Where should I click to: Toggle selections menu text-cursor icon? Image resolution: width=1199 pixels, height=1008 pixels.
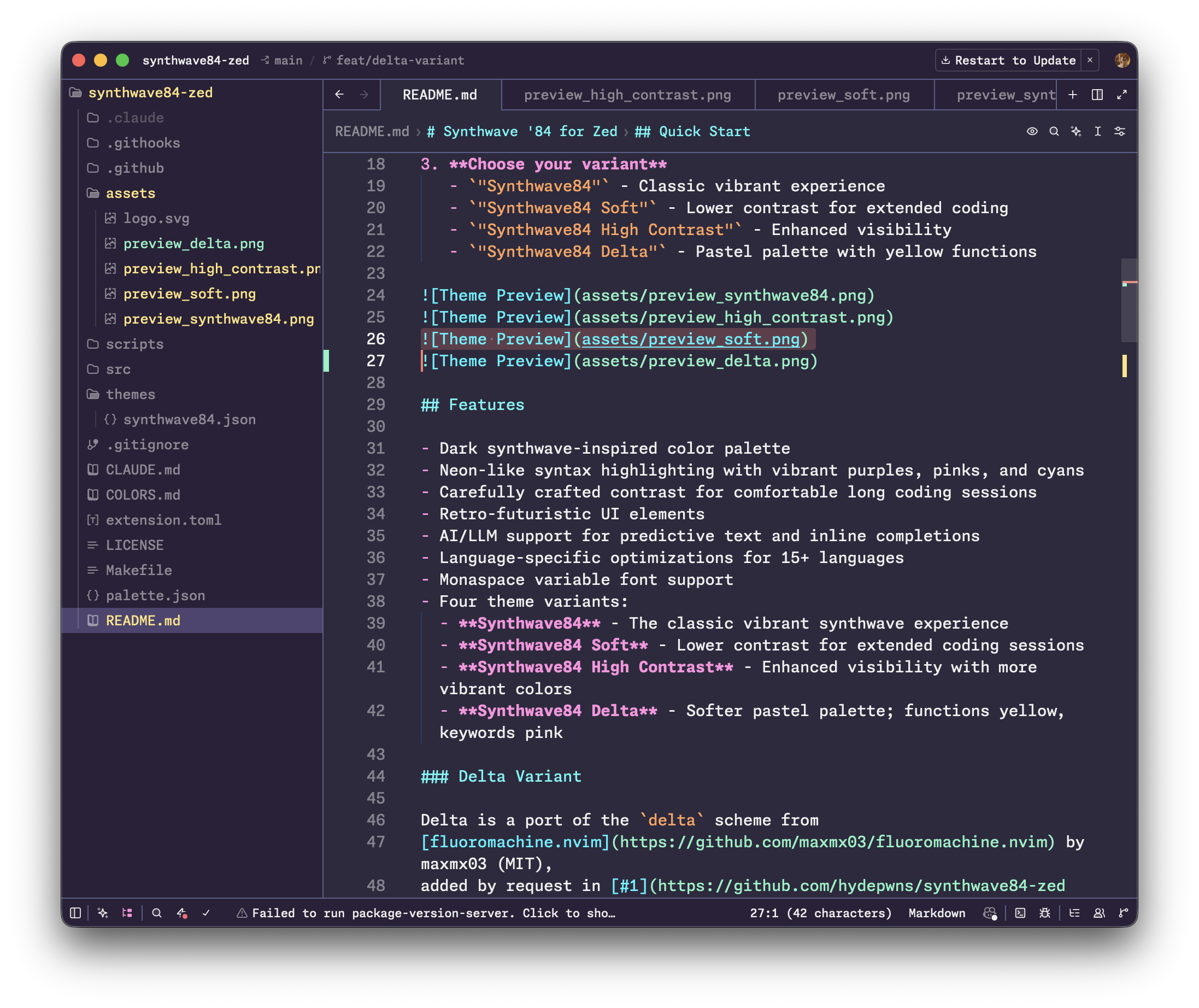point(1097,131)
